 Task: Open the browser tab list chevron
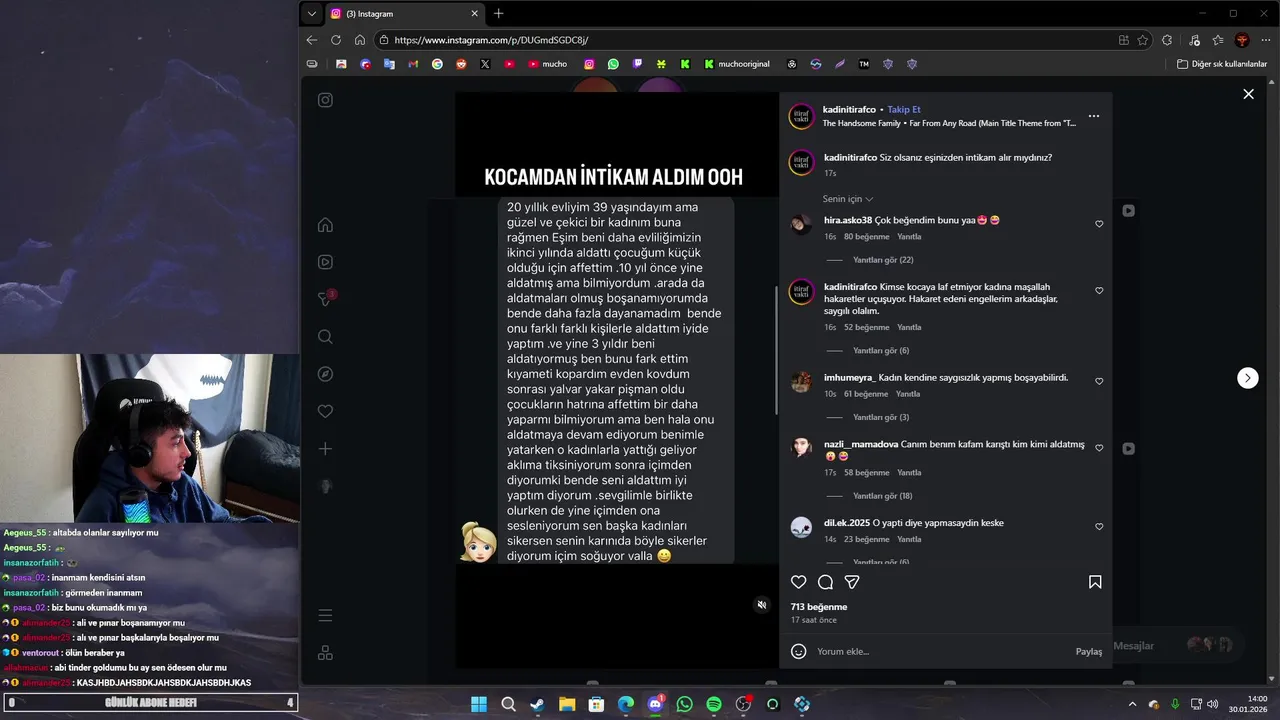(312, 14)
